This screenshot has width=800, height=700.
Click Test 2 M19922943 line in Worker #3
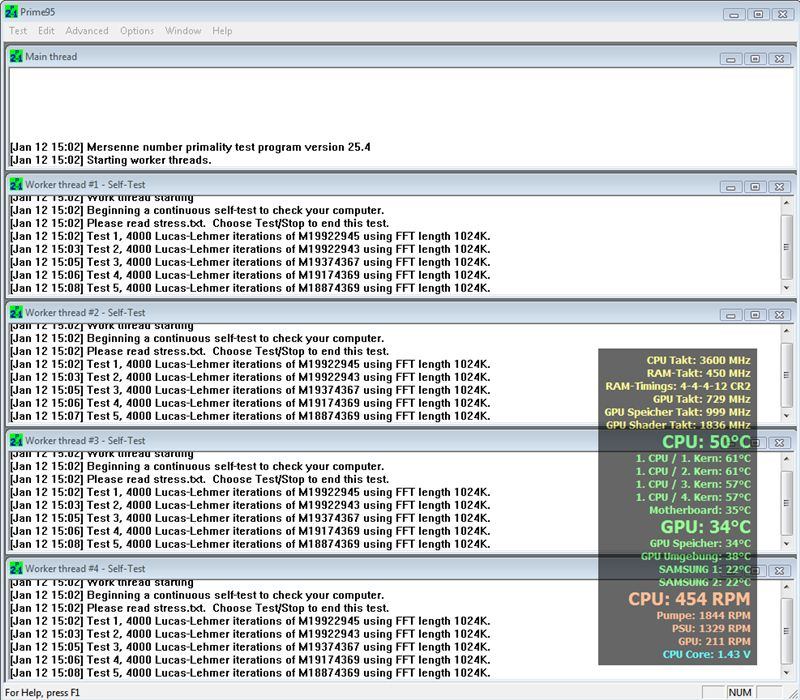click(x=250, y=505)
